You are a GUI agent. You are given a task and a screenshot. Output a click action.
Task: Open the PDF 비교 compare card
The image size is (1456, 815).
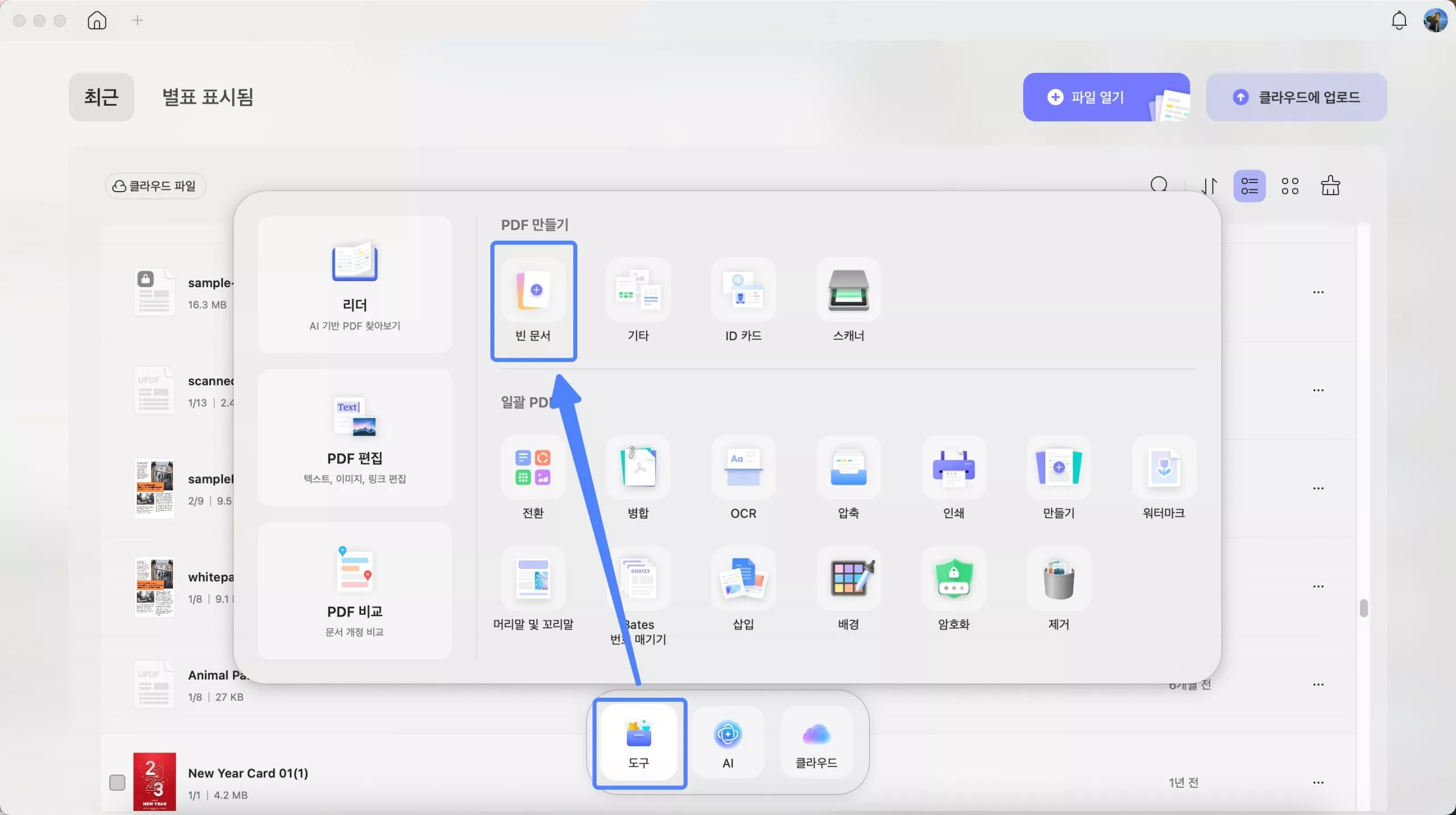pos(355,590)
